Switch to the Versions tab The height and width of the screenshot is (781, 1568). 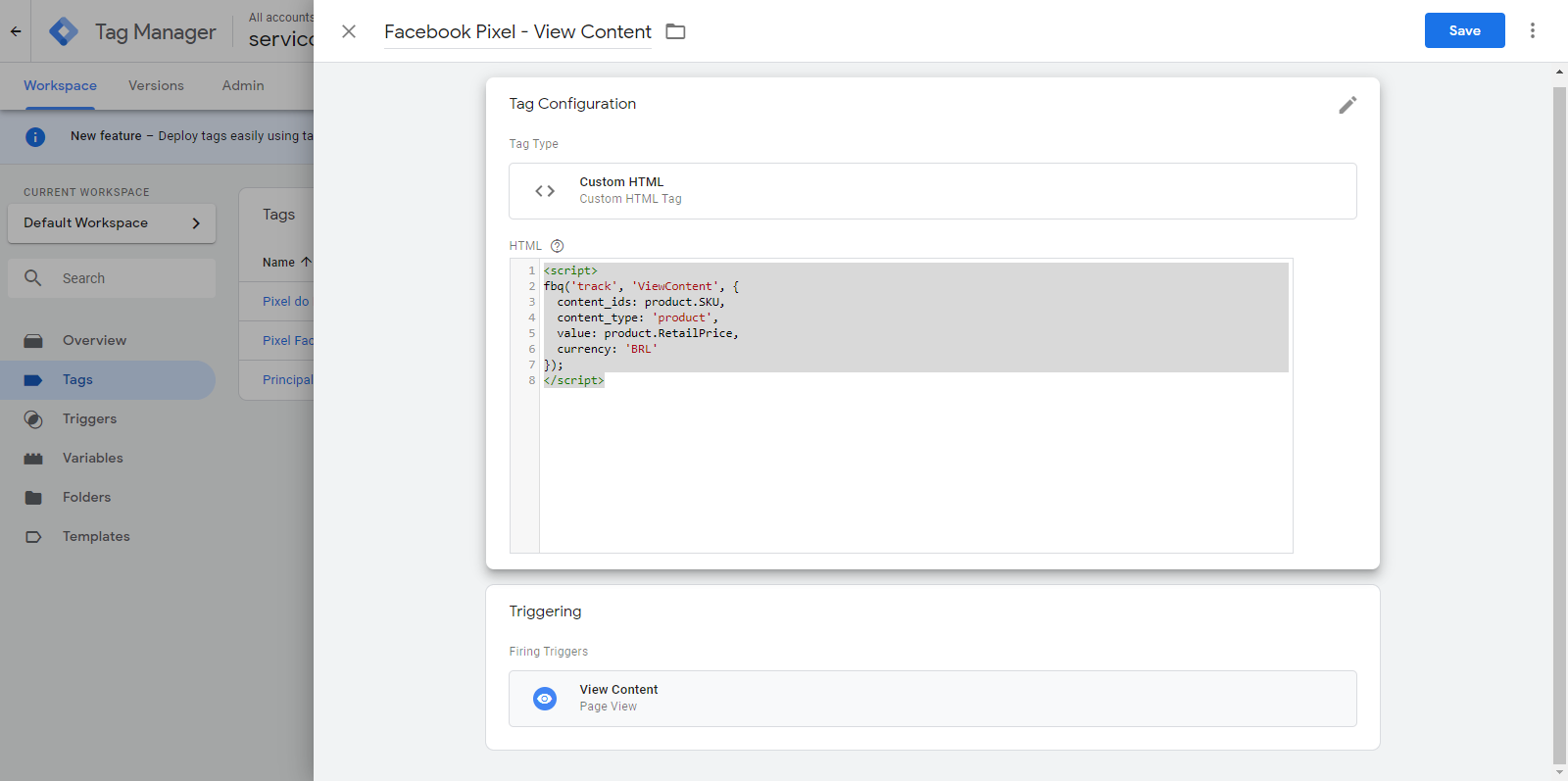point(156,86)
